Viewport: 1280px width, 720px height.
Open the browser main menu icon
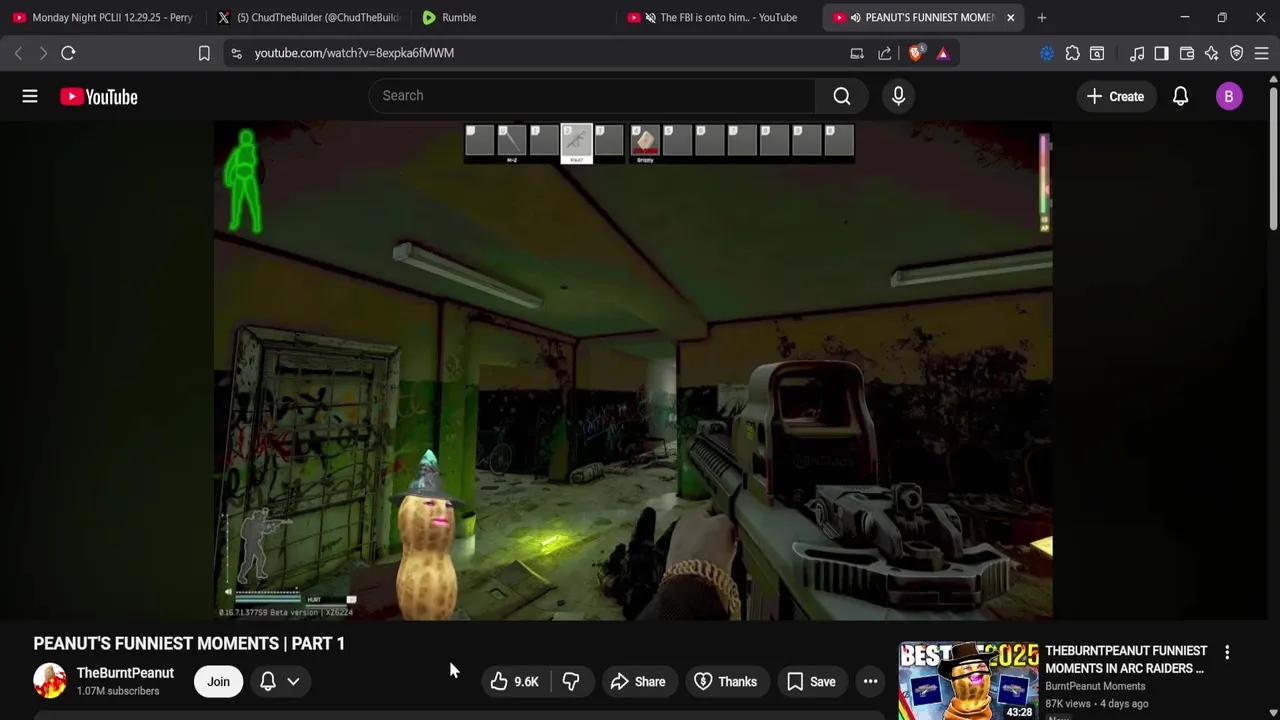click(1262, 53)
